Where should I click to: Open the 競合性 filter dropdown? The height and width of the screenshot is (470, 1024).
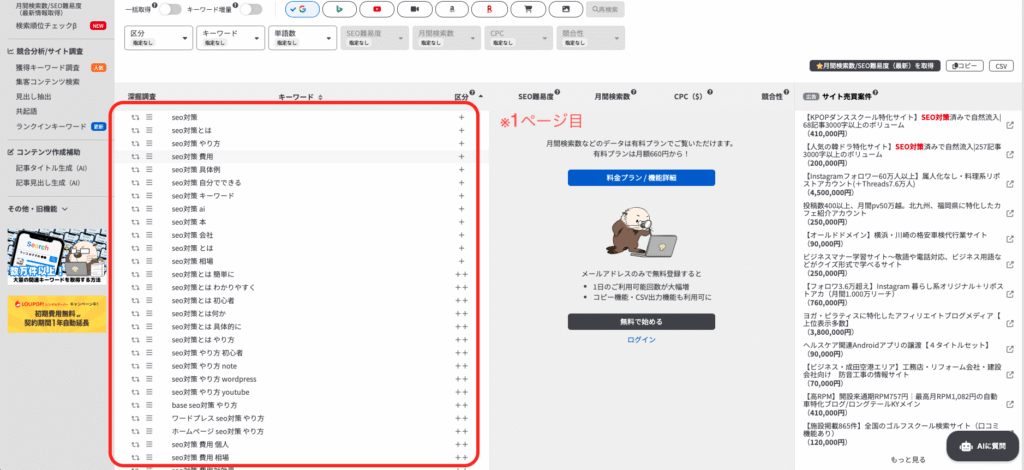[590, 38]
